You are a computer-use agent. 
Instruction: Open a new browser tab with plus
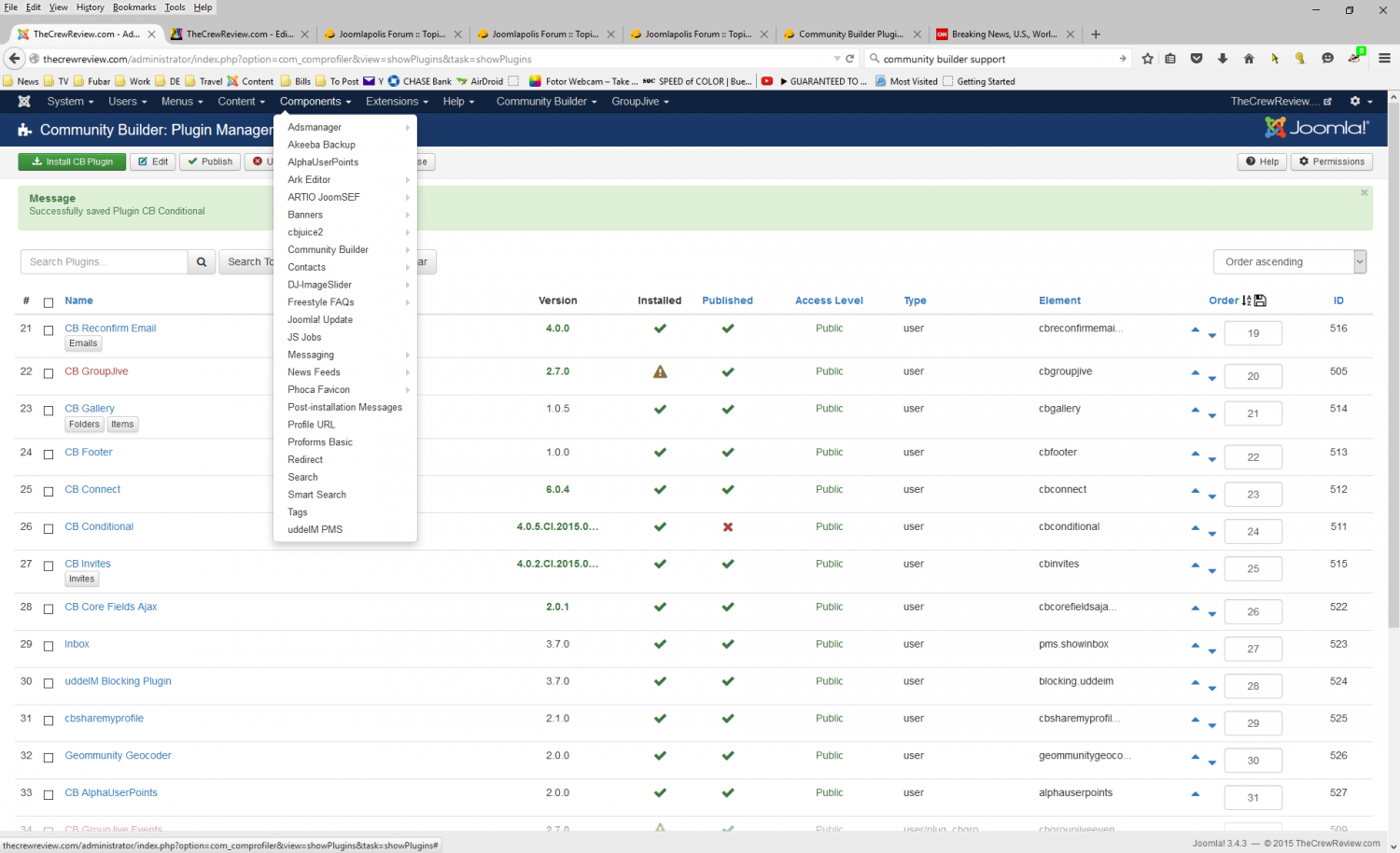click(1096, 35)
